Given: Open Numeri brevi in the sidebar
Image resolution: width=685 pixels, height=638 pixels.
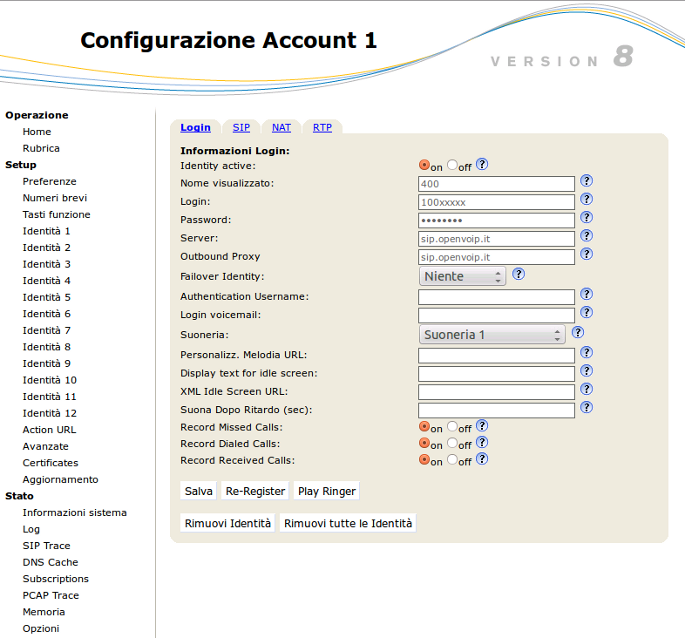Looking at the screenshot, I should pos(55,198).
